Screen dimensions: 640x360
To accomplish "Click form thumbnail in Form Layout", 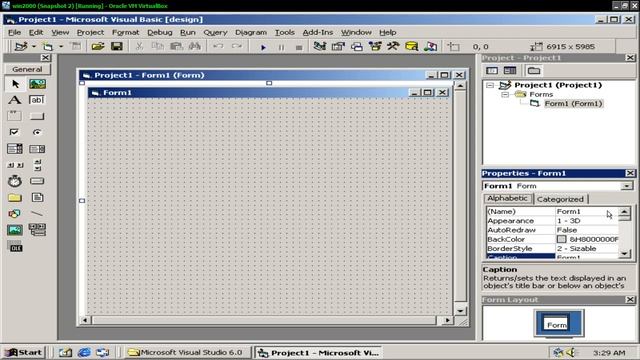I will (x=556, y=324).
